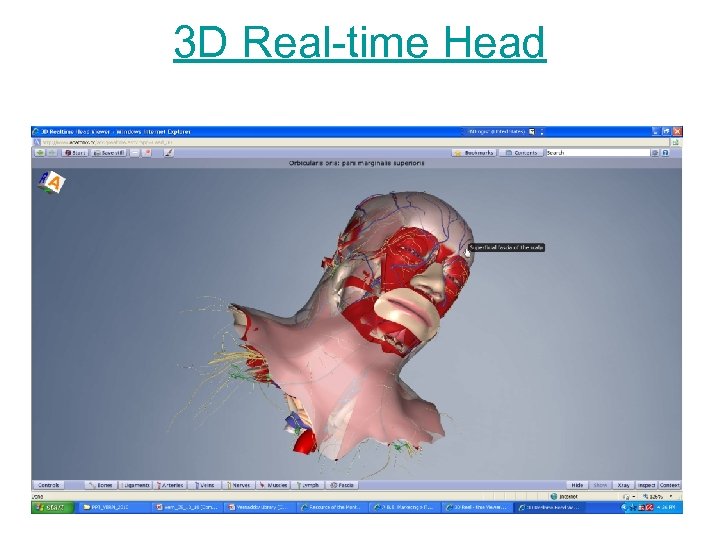Toggle the Lymph layer
The height and width of the screenshot is (540, 720).
308,485
